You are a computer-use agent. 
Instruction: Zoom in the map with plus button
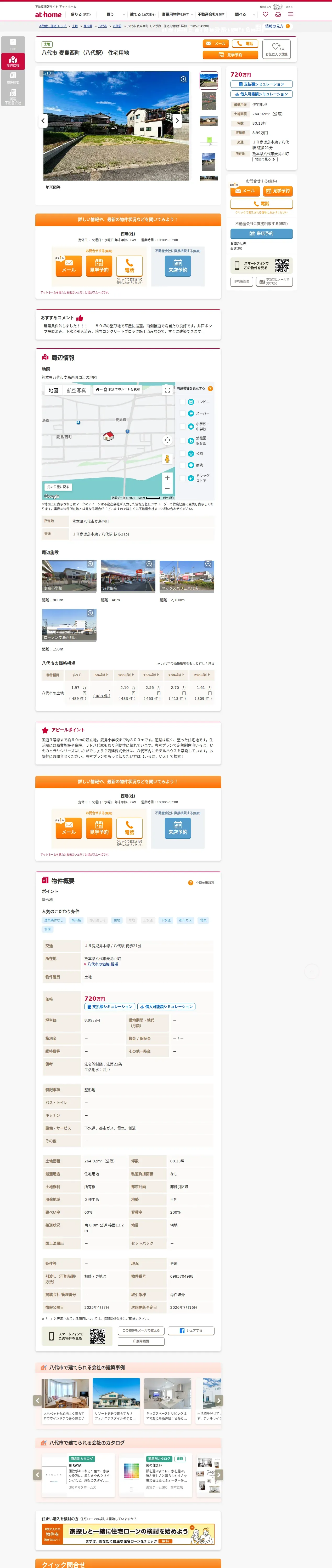[167, 478]
